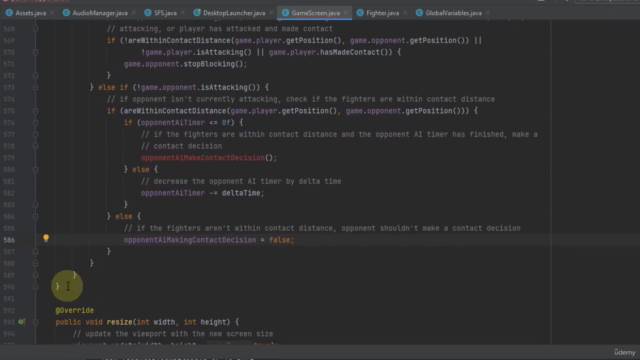The height and width of the screenshot is (360, 640).
Task: Click the fold end marker on line 583
Action: tap(36, 204)
